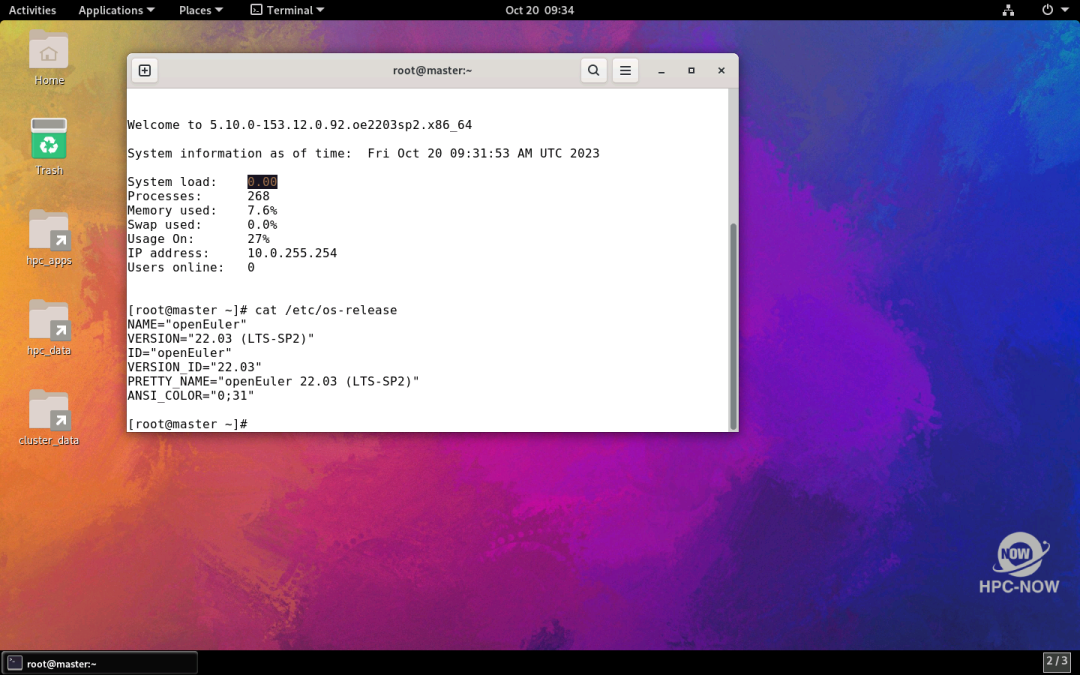Open the terminal hamburger menu

(x=625, y=70)
